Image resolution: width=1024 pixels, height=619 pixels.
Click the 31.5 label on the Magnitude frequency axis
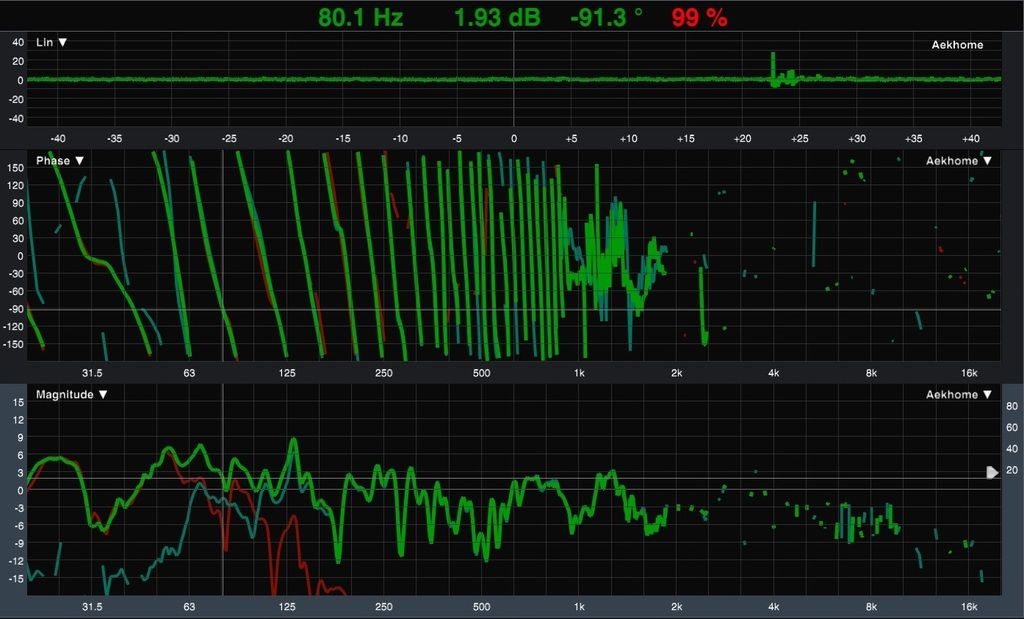pos(92,607)
